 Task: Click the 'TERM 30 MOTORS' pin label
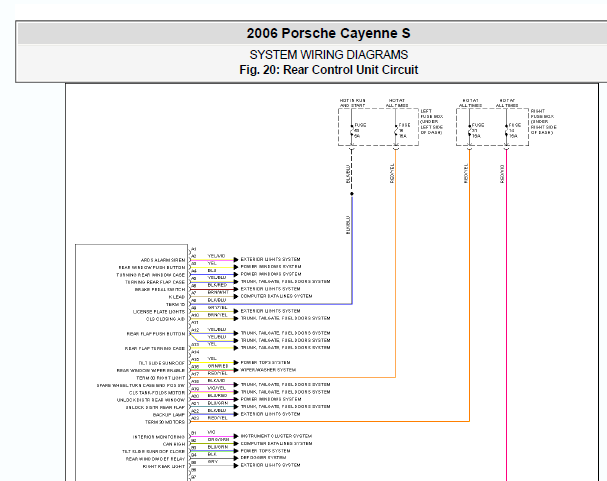tap(165, 422)
